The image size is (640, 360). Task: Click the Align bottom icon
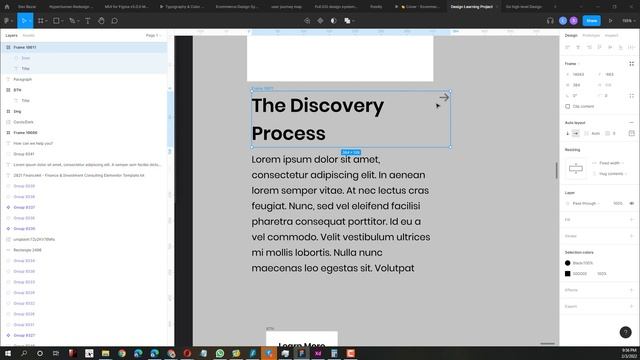tap(620, 47)
